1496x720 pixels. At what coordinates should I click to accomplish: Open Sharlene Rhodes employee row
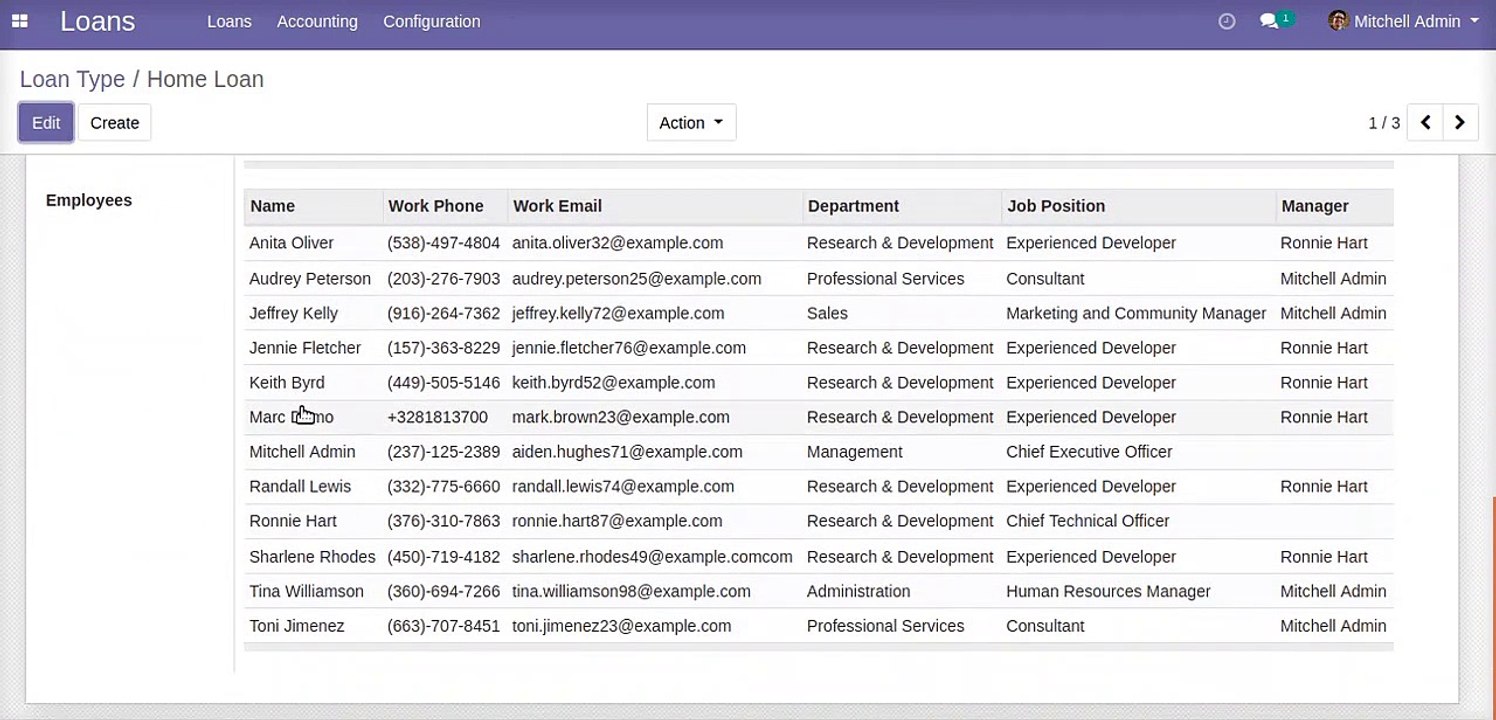(818, 556)
